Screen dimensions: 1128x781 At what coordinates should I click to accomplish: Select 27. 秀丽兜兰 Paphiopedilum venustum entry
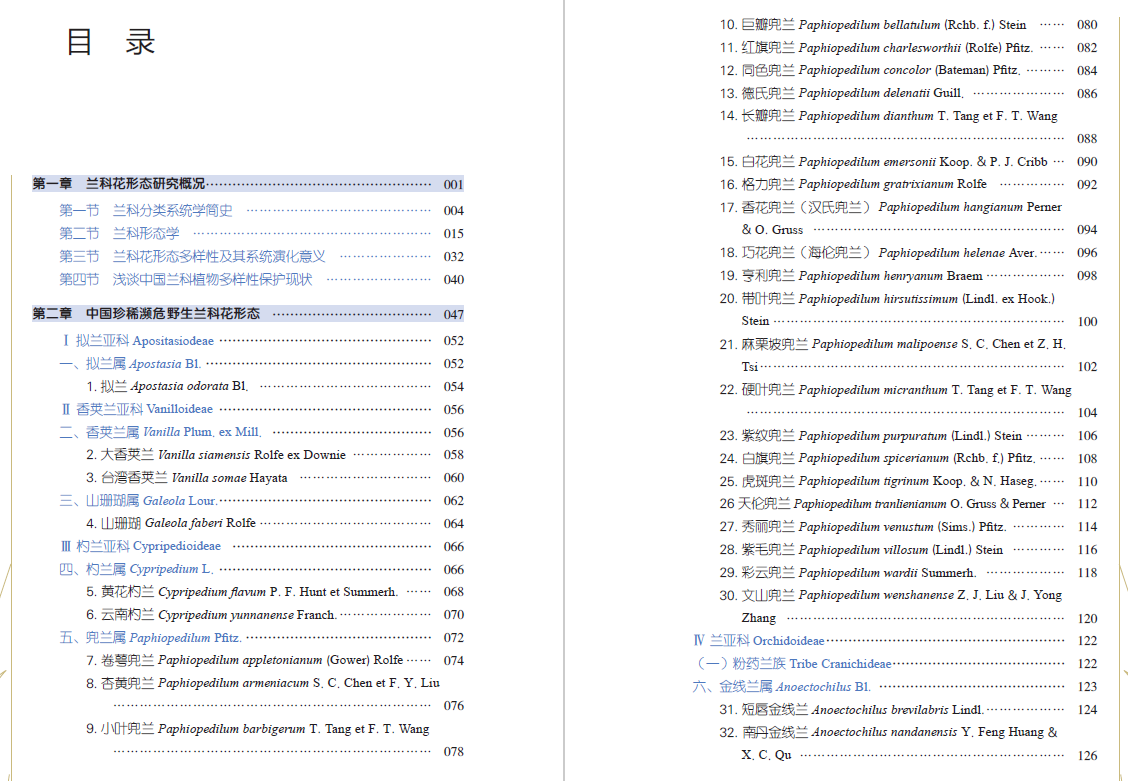pos(908,527)
